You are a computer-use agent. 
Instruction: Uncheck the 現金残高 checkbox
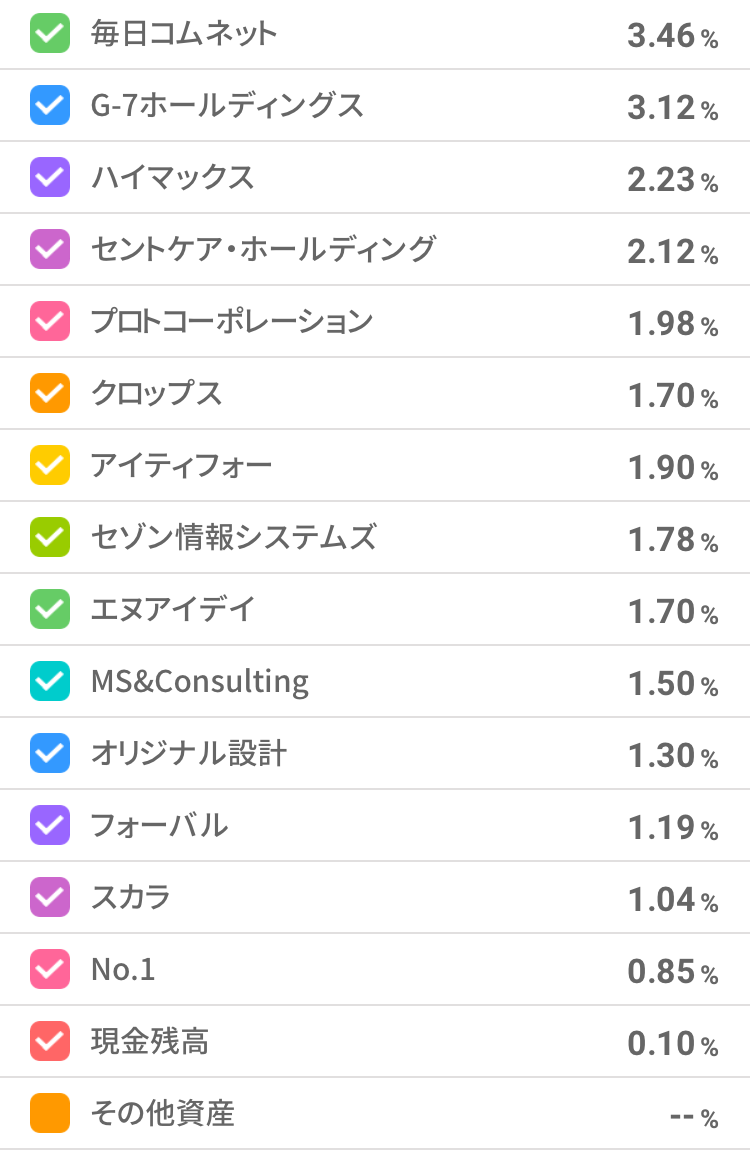tap(50, 1041)
